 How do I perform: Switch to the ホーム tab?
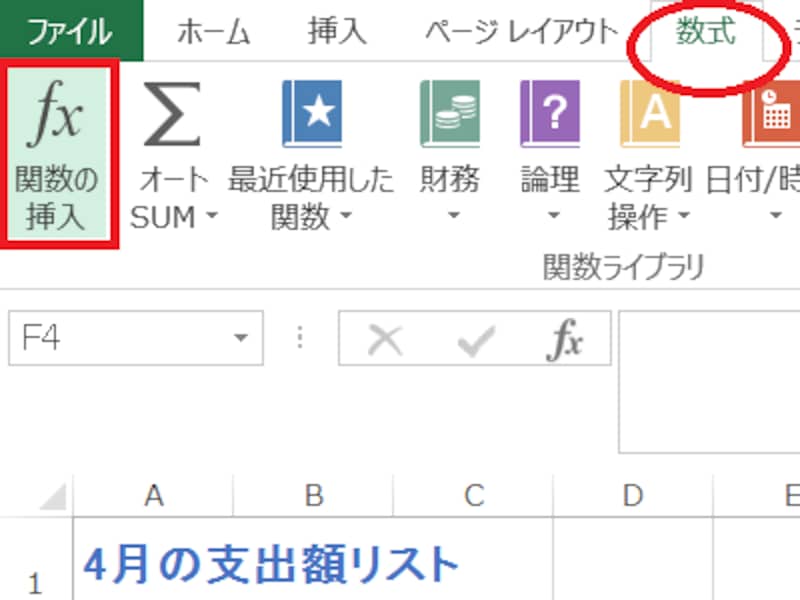213,32
